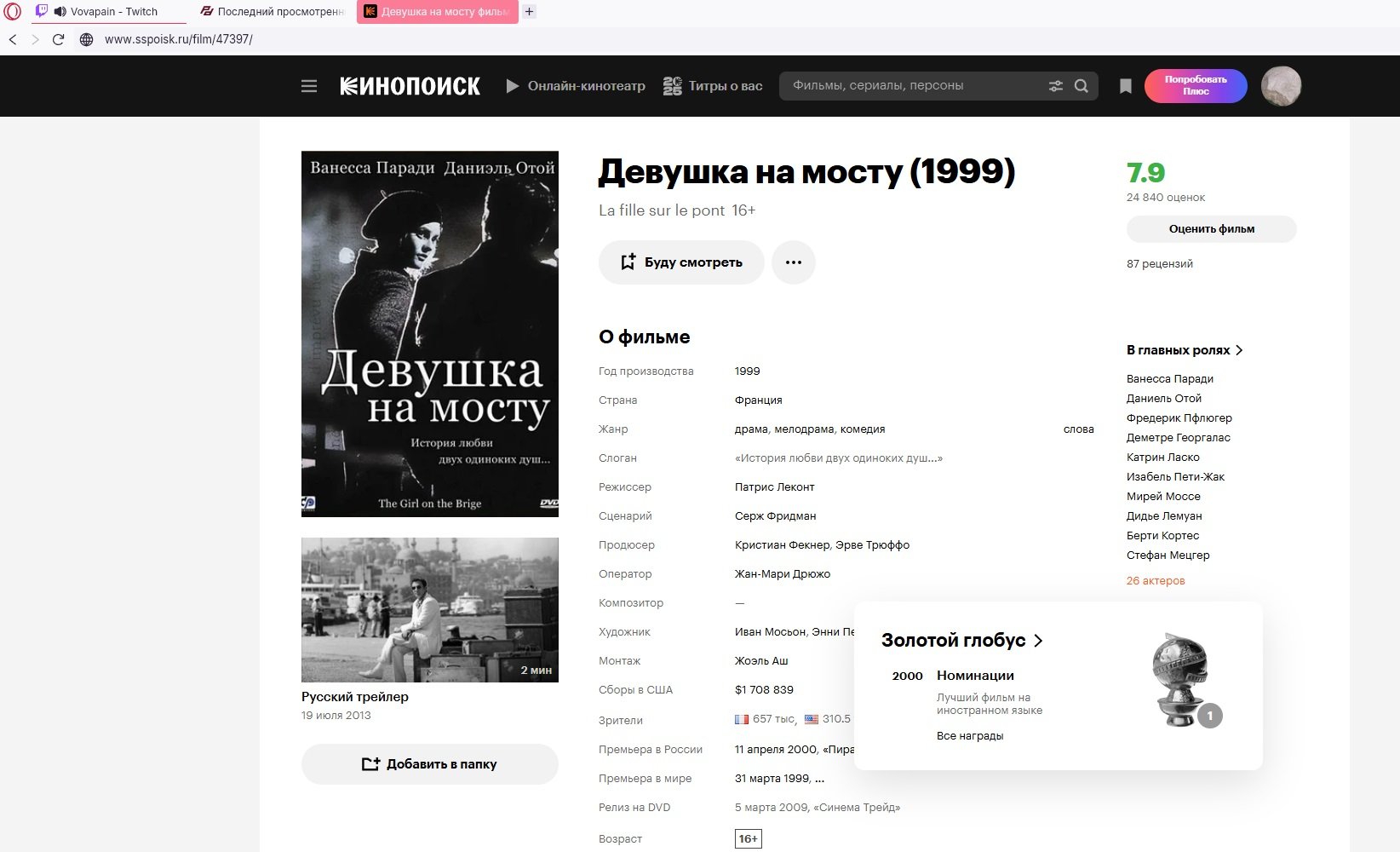Reload the page with refresh icon

tap(58, 39)
